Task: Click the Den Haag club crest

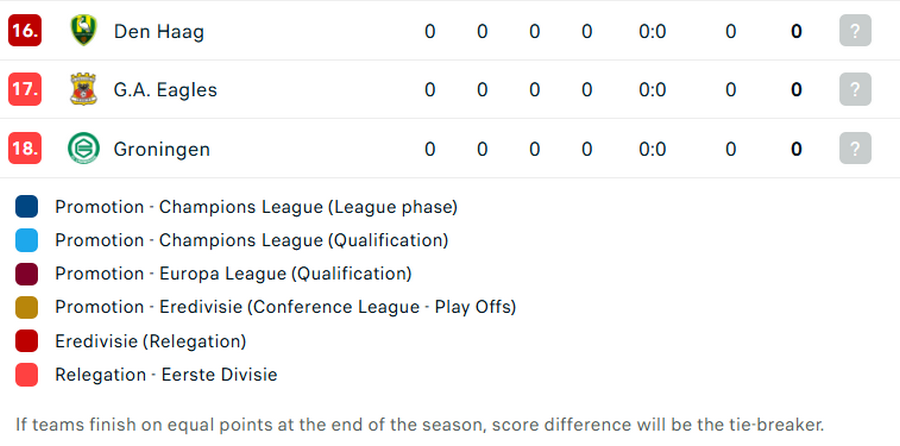Action: tap(84, 30)
